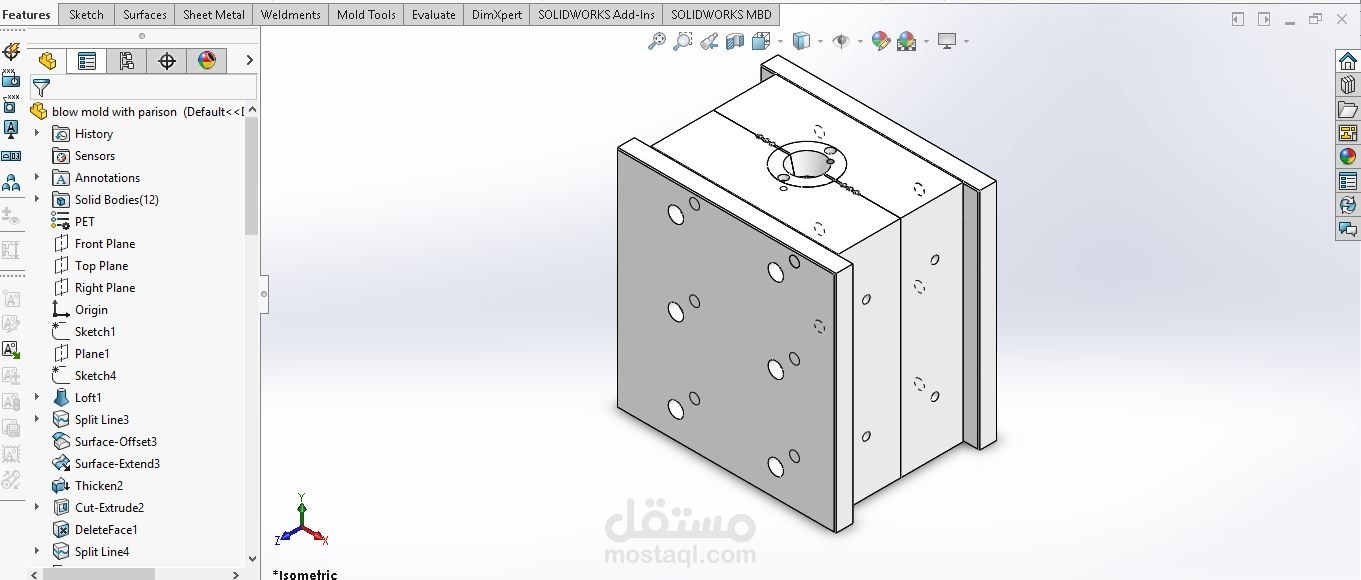Screen dimensions: 1361x580
Task: Select the Surface-Offset3 feature
Action: click(105, 442)
